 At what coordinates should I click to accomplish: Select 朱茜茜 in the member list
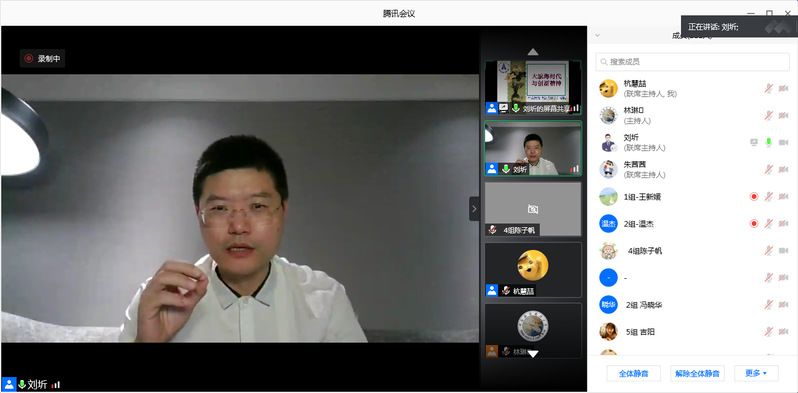(x=693, y=170)
